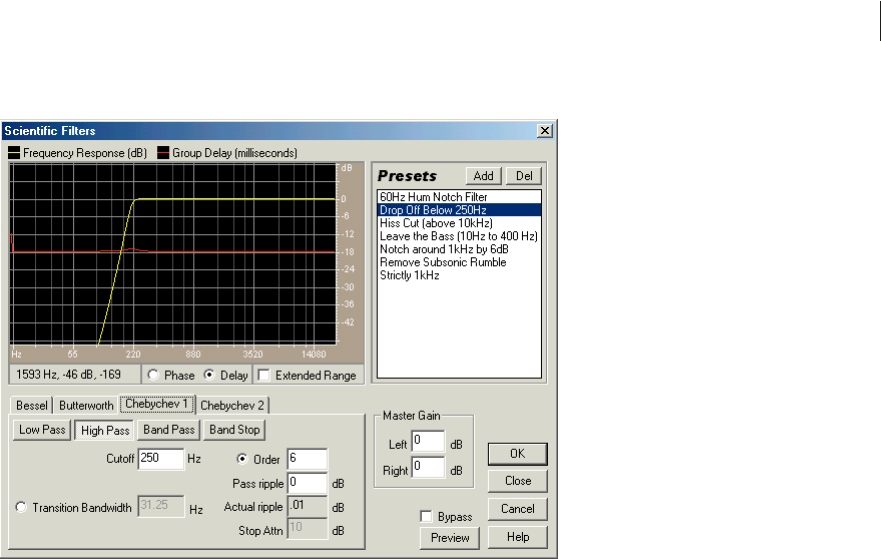Click the Band Stop button
This screenshot has width=881, height=559.
pyautogui.click(x=233, y=430)
